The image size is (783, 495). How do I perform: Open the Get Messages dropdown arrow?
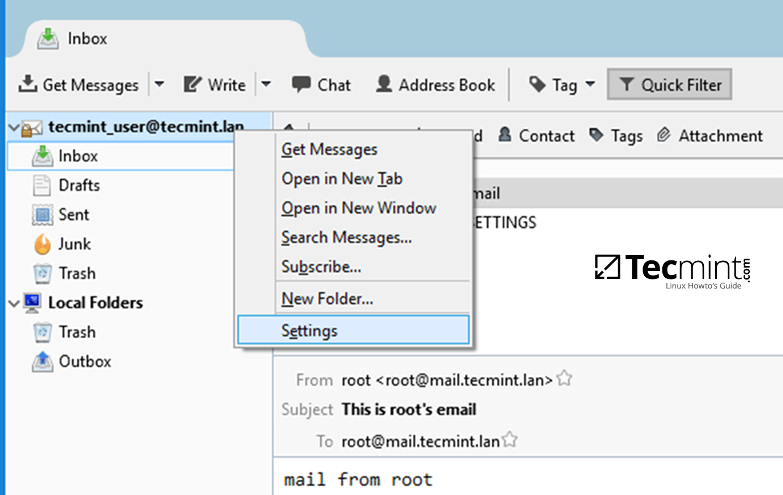coord(159,84)
